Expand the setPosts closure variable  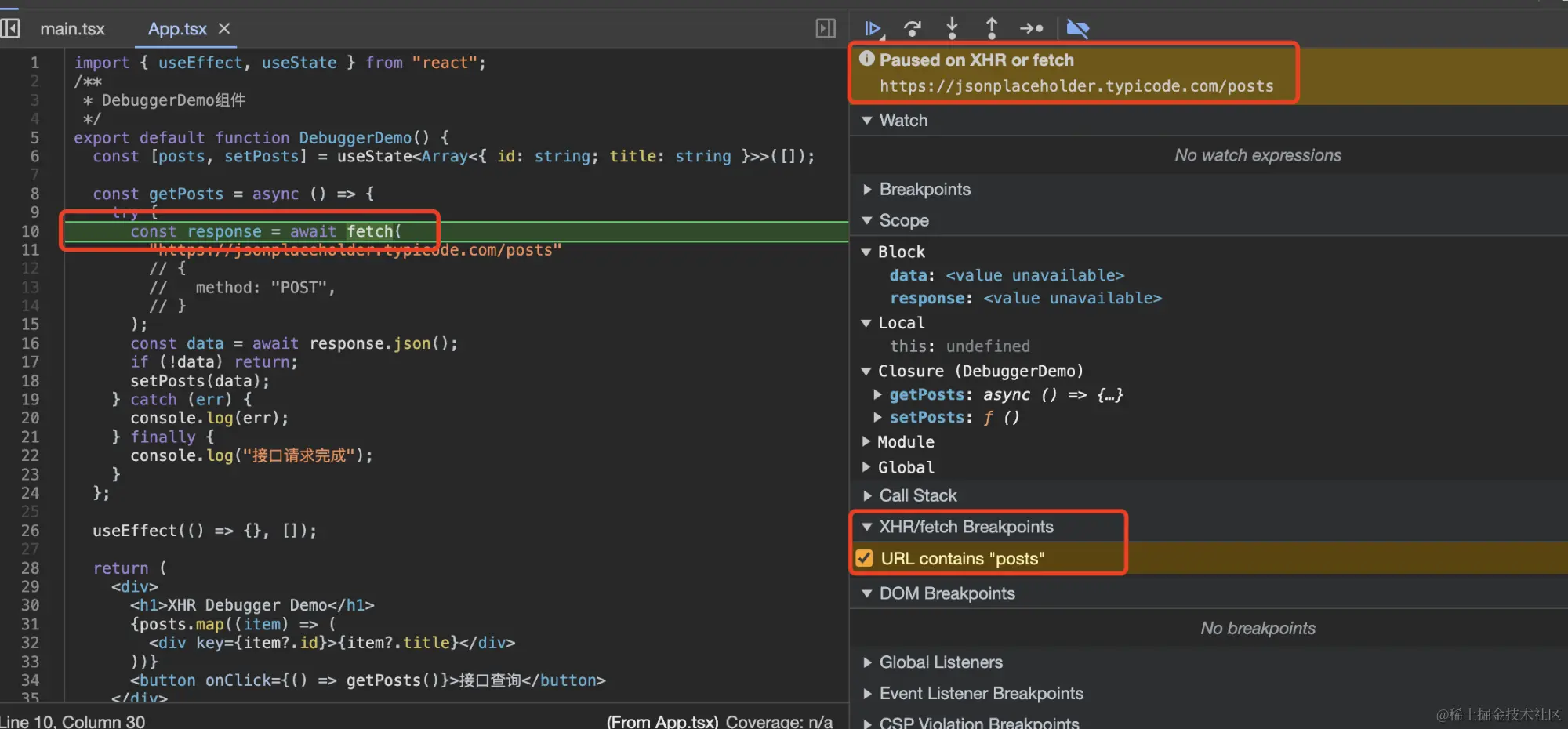pos(878,417)
